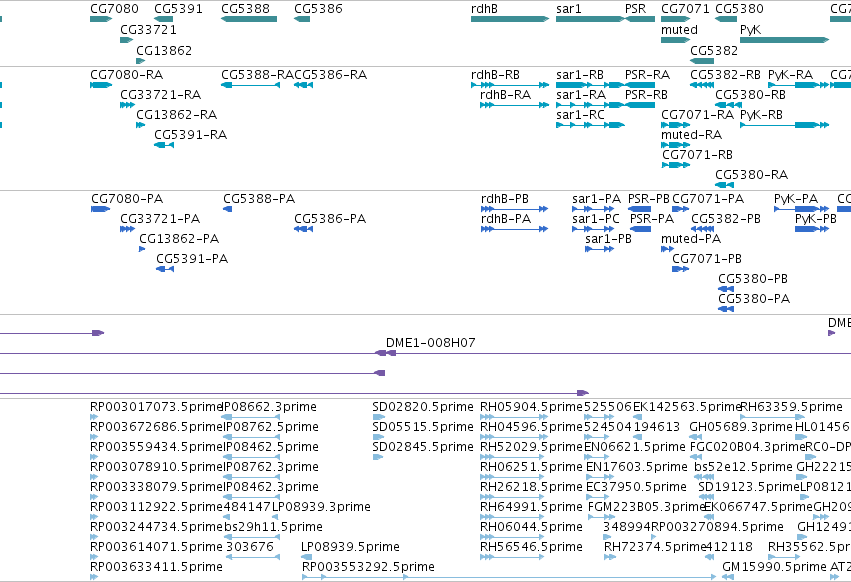The height and width of the screenshot is (582, 851).
Task: Select the CG5382-RB transcript label
Action: pyautogui.click(x=725, y=74)
